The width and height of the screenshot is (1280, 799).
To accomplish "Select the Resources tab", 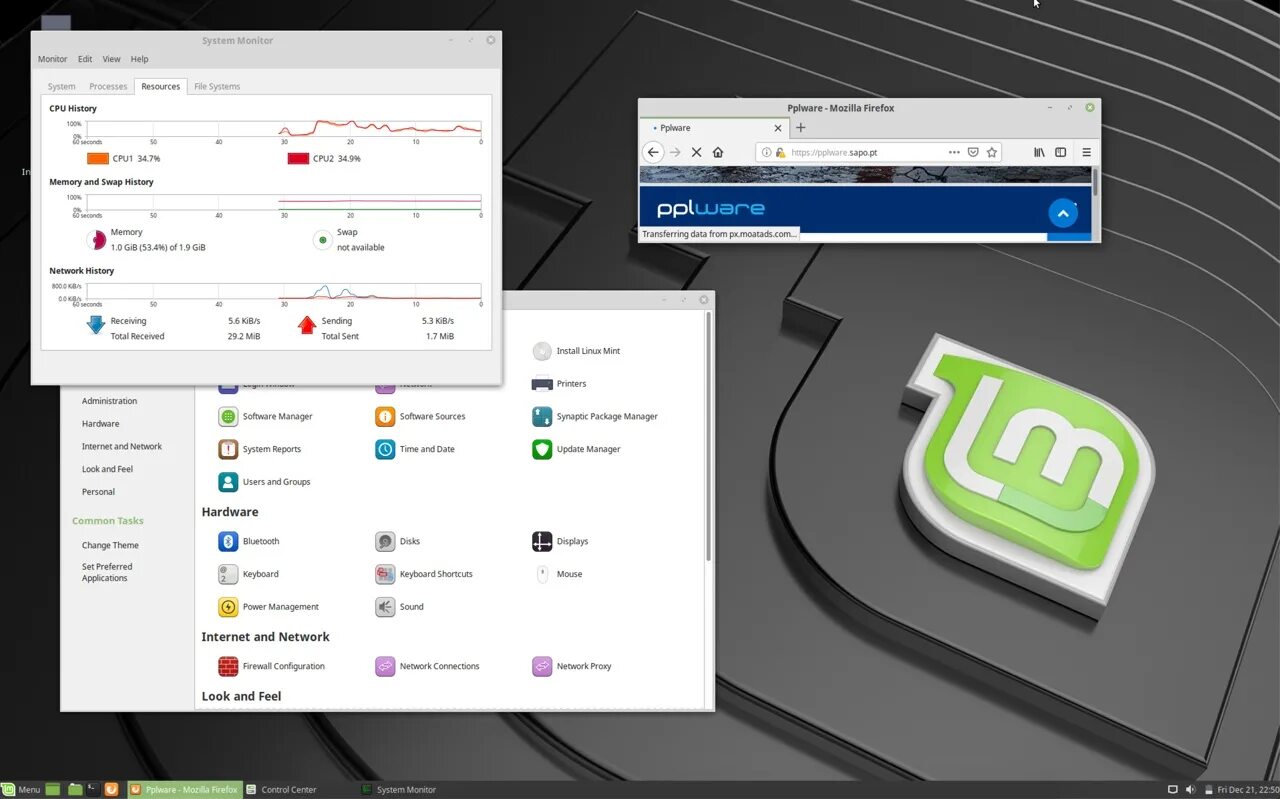I will click(x=160, y=86).
